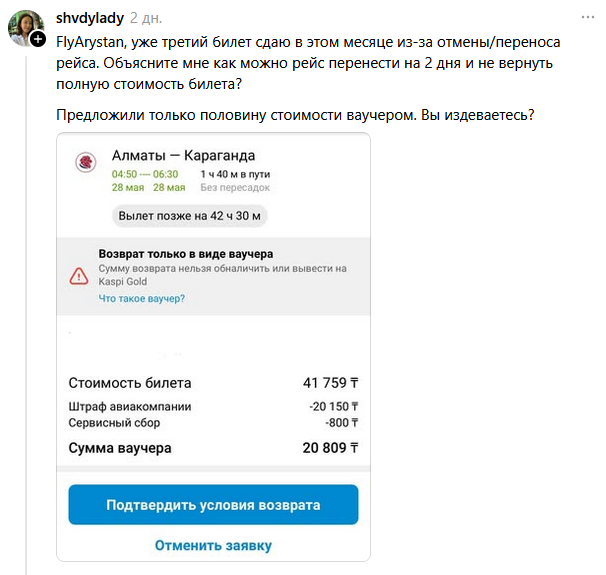This screenshot has height=575, width=606.
Task: Click the plus follow badge on avatar
Action: [37, 41]
